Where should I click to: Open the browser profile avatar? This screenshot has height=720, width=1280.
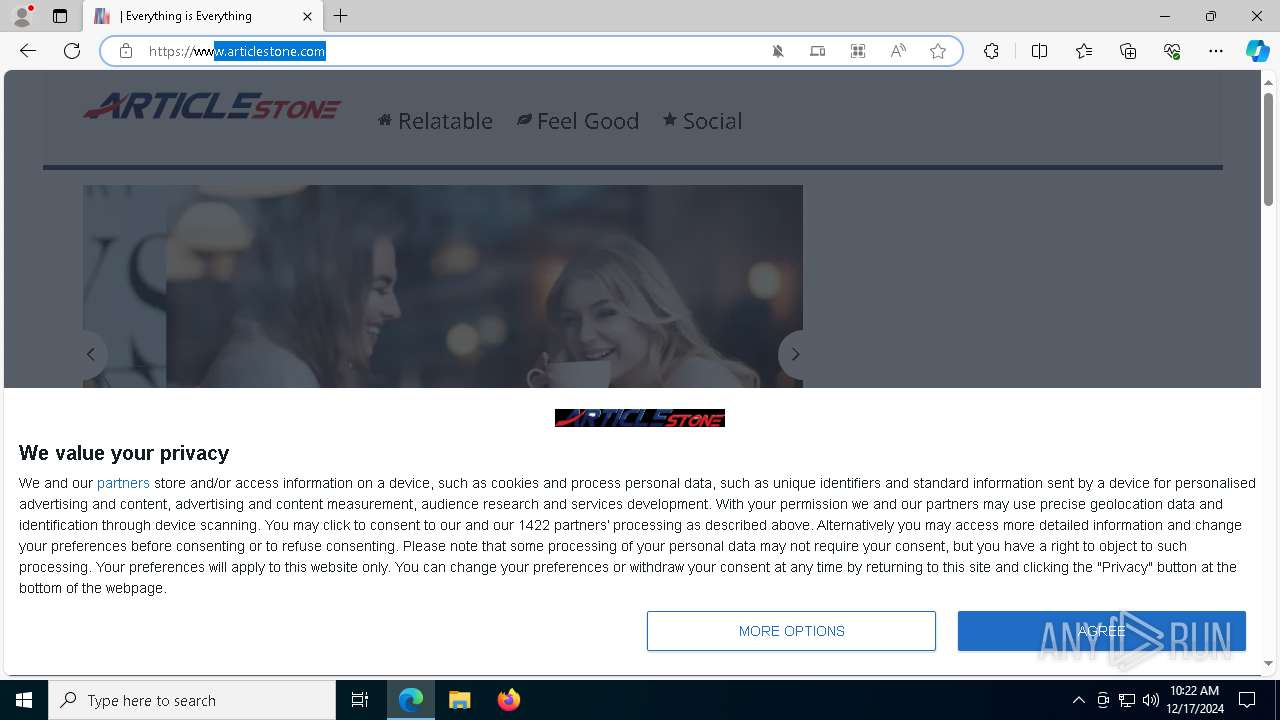tap(22, 16)
